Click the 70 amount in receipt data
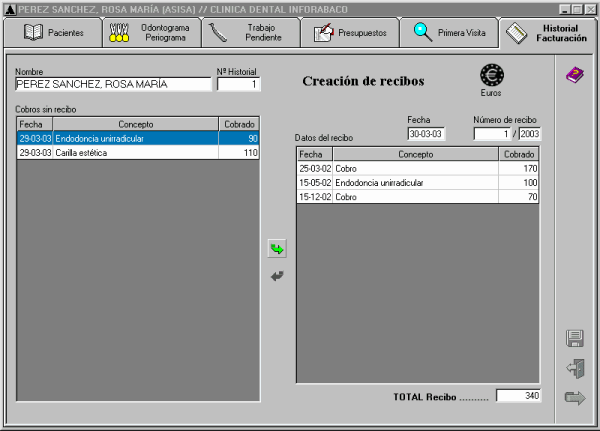The width and height of the screenshot is (600, 431). 533,197
